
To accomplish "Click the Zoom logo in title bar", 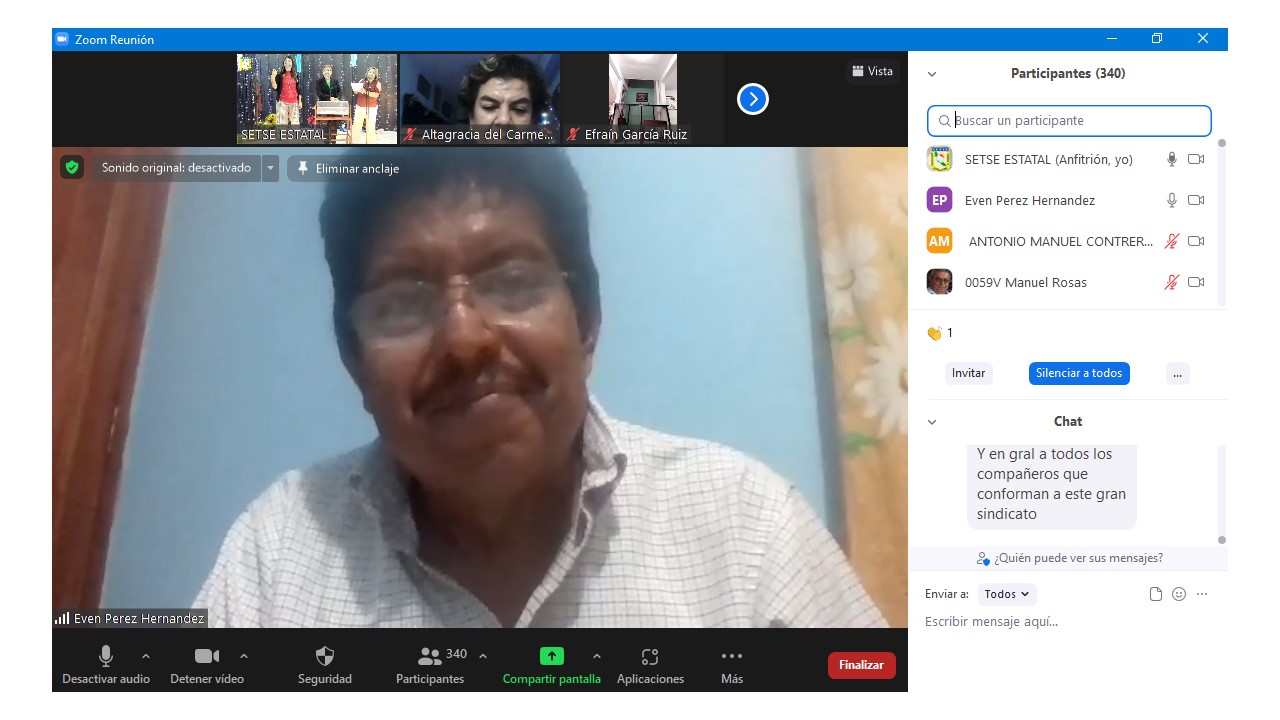I will point(62,39).
